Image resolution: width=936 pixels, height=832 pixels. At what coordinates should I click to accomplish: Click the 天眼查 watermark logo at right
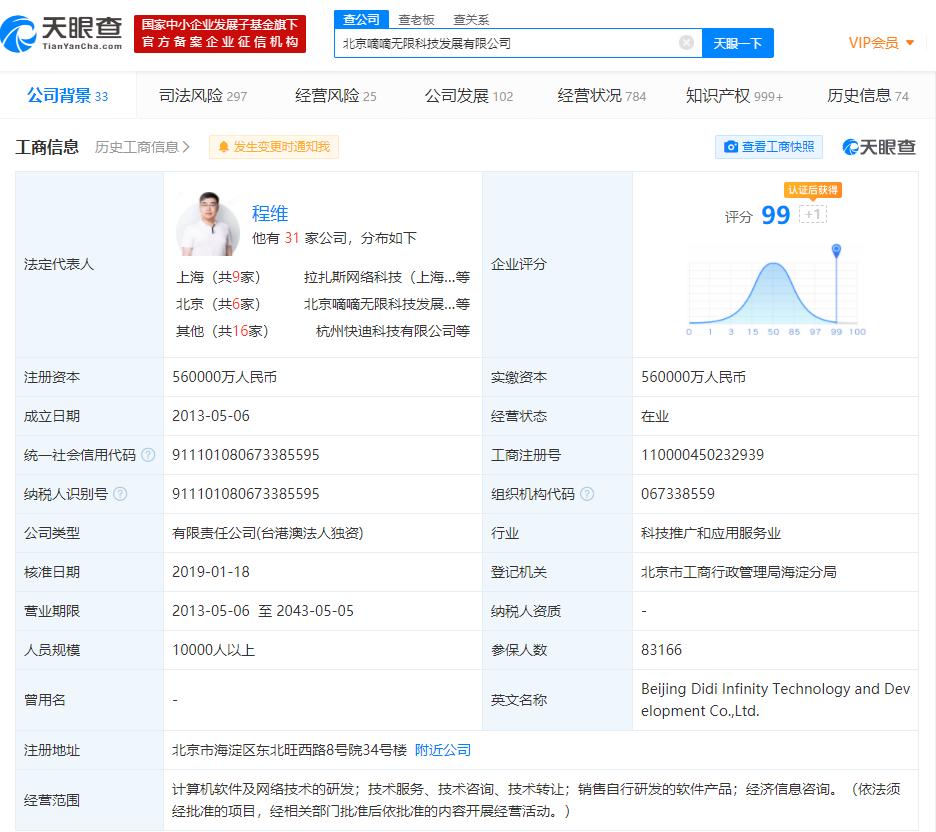[x=879, y=147]
